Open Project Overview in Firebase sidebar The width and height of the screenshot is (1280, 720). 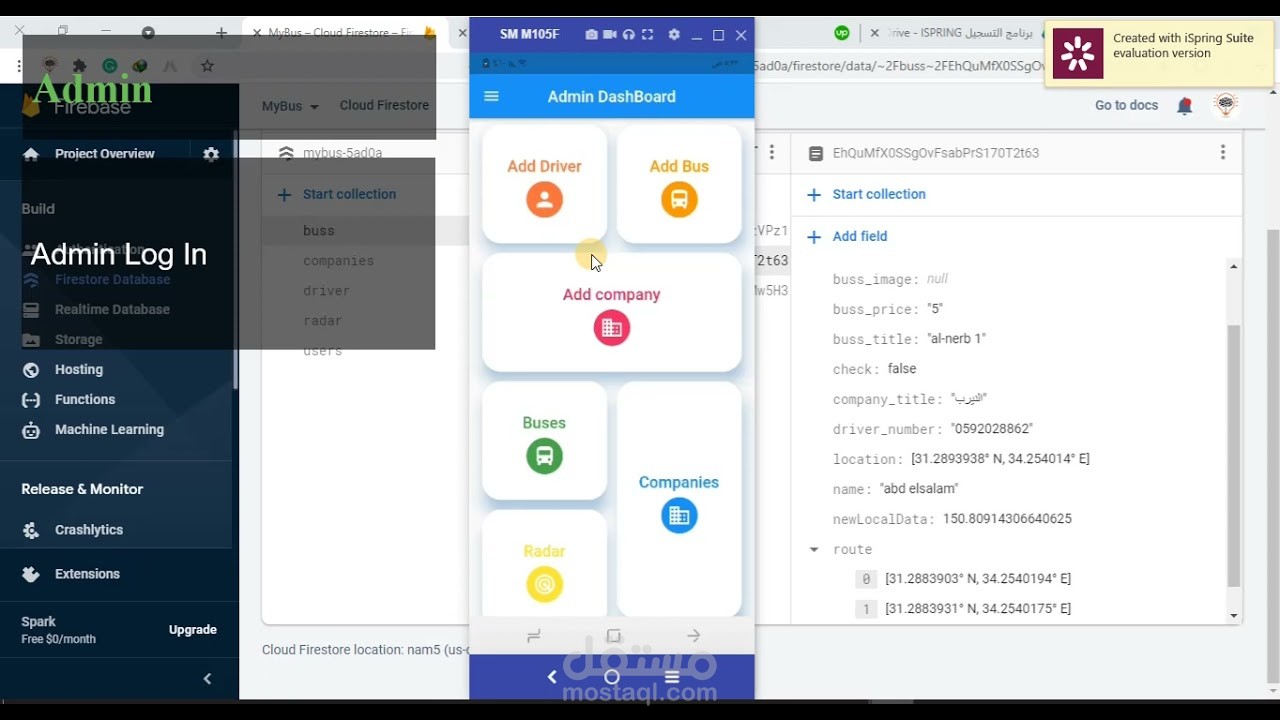click(105, 154)
